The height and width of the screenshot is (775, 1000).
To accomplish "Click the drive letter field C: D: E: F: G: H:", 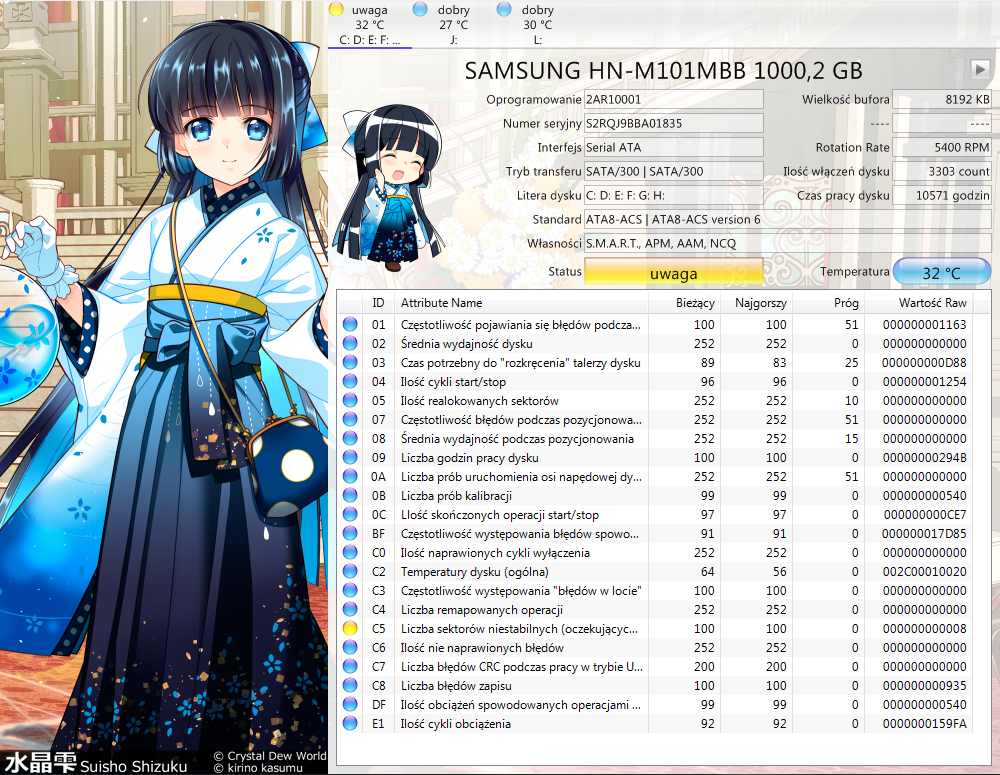I will click(673, 195).
